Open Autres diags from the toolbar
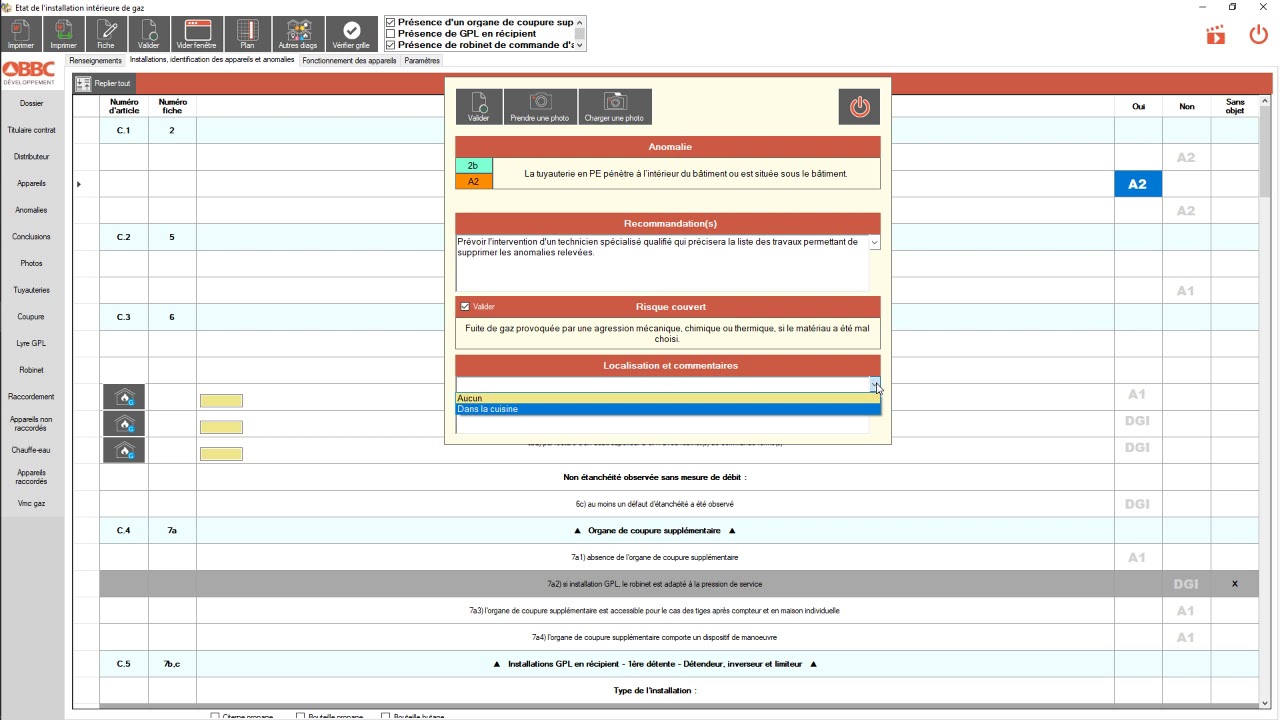 coord(298,34)
